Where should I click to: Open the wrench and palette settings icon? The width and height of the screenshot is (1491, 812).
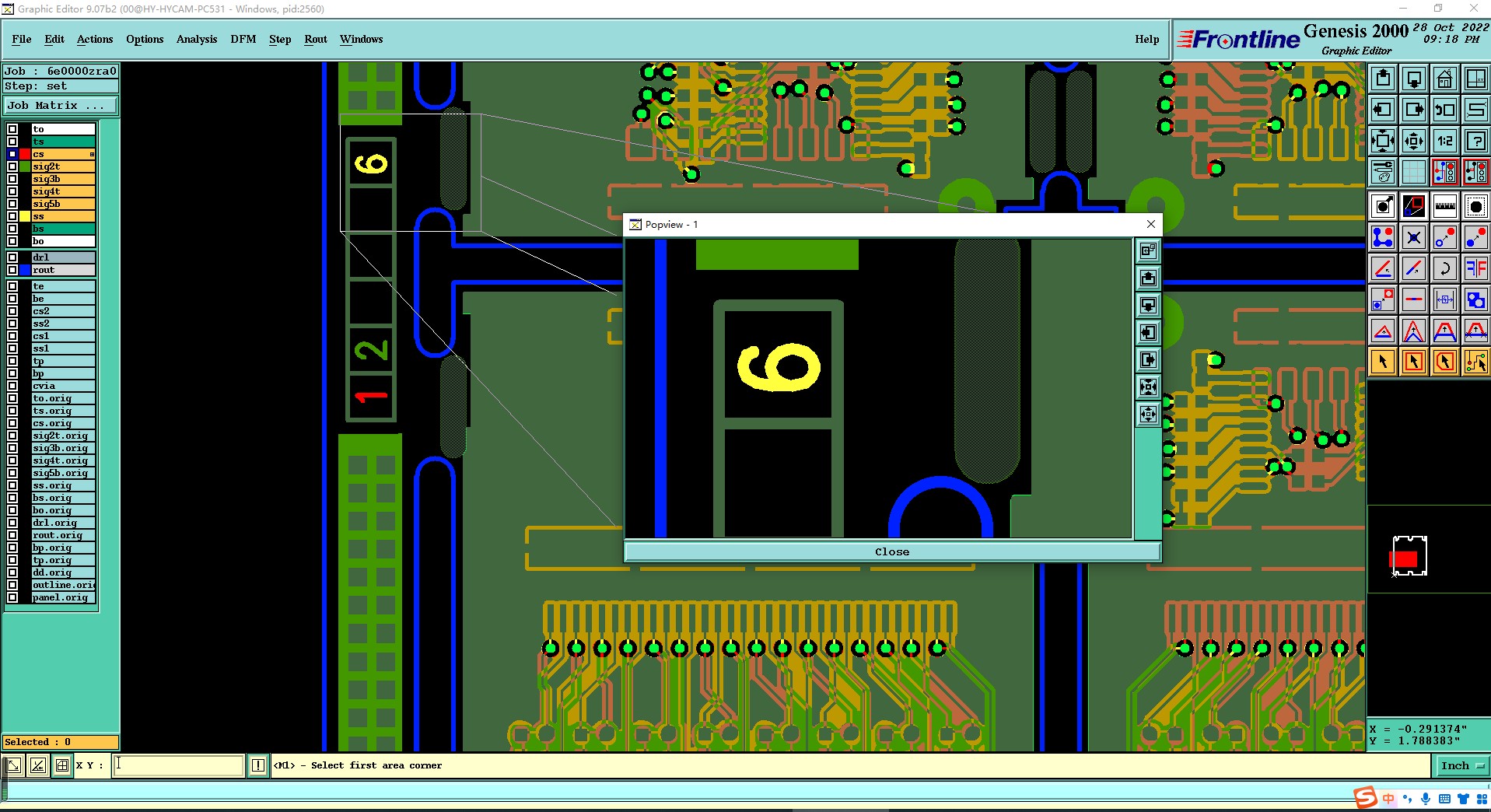coord(1383,172)
